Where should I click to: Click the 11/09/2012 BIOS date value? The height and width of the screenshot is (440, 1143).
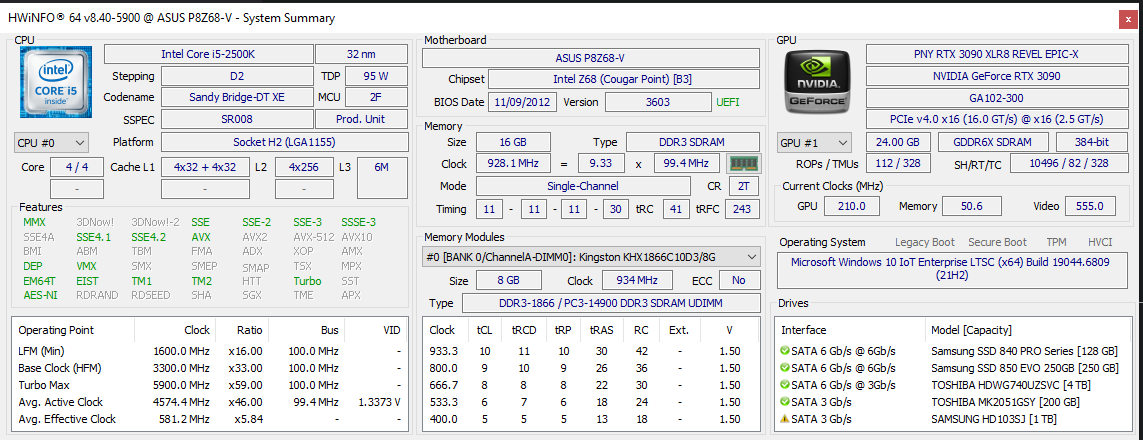523,102
